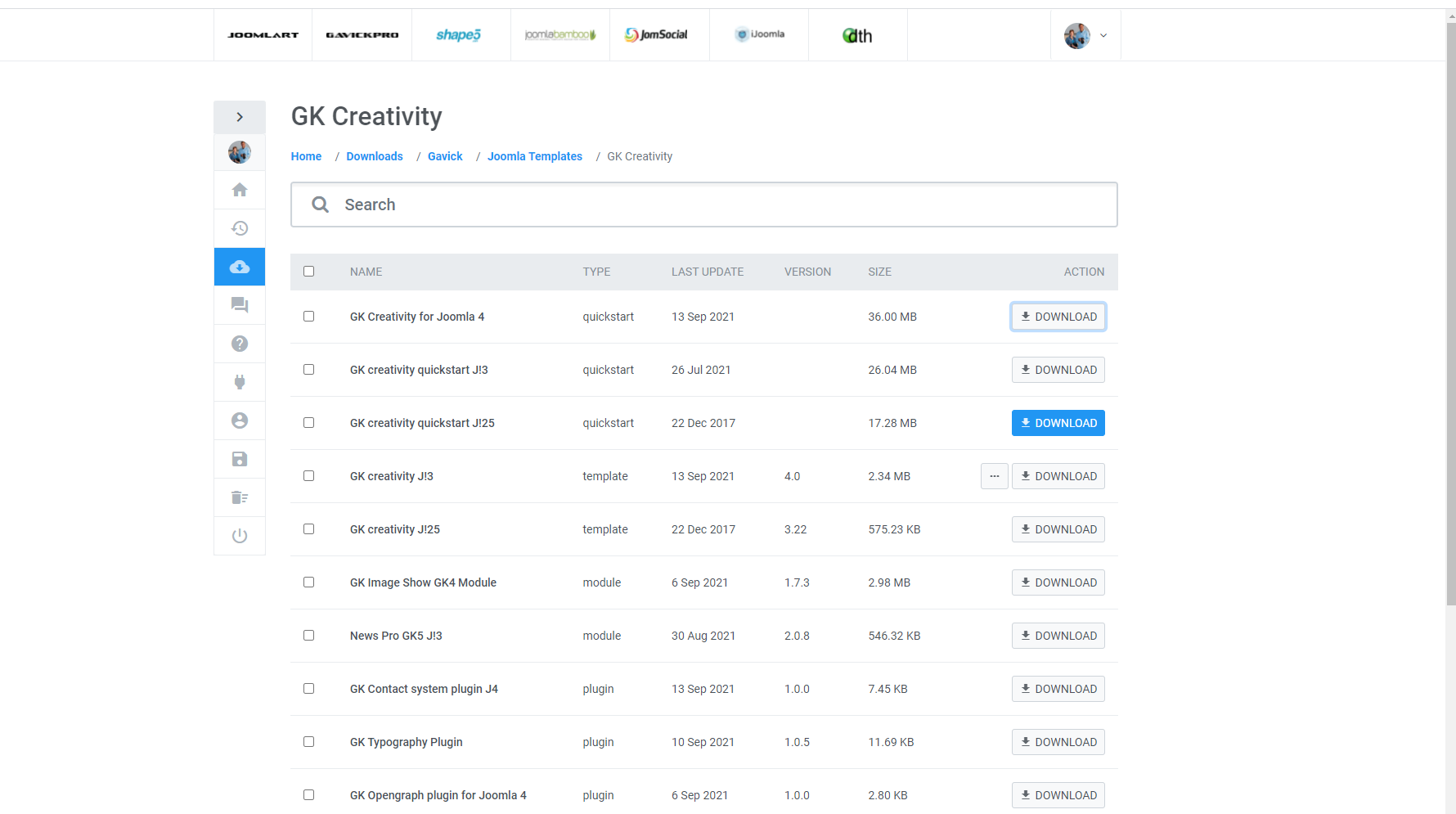The image size is (1456, 814).
Task: Download News Pro GK5 J!3 module
Action: tap(1058, 636)
